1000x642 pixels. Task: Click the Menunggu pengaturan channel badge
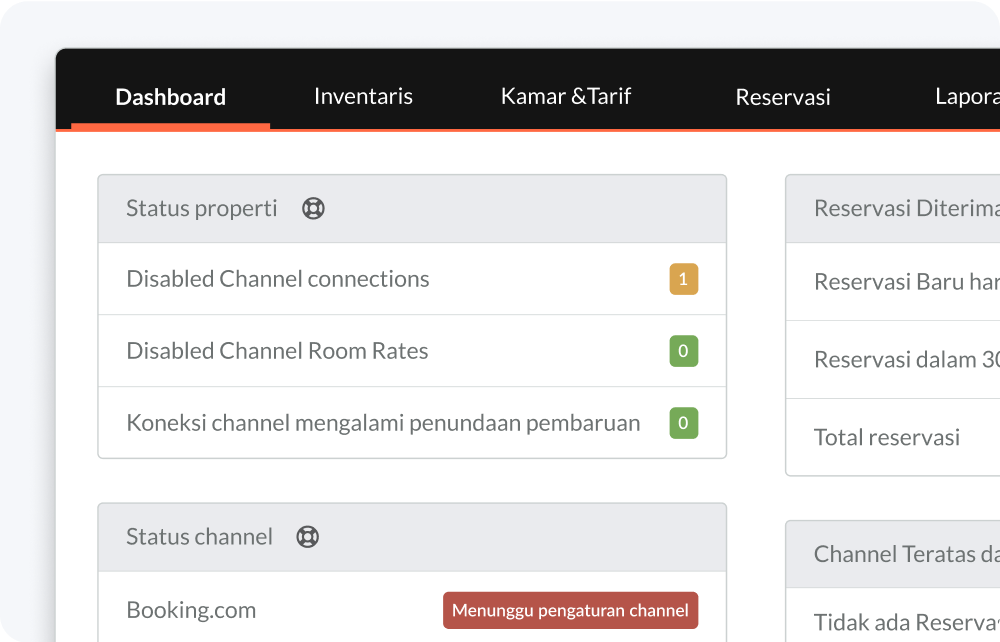coord(570,611)
